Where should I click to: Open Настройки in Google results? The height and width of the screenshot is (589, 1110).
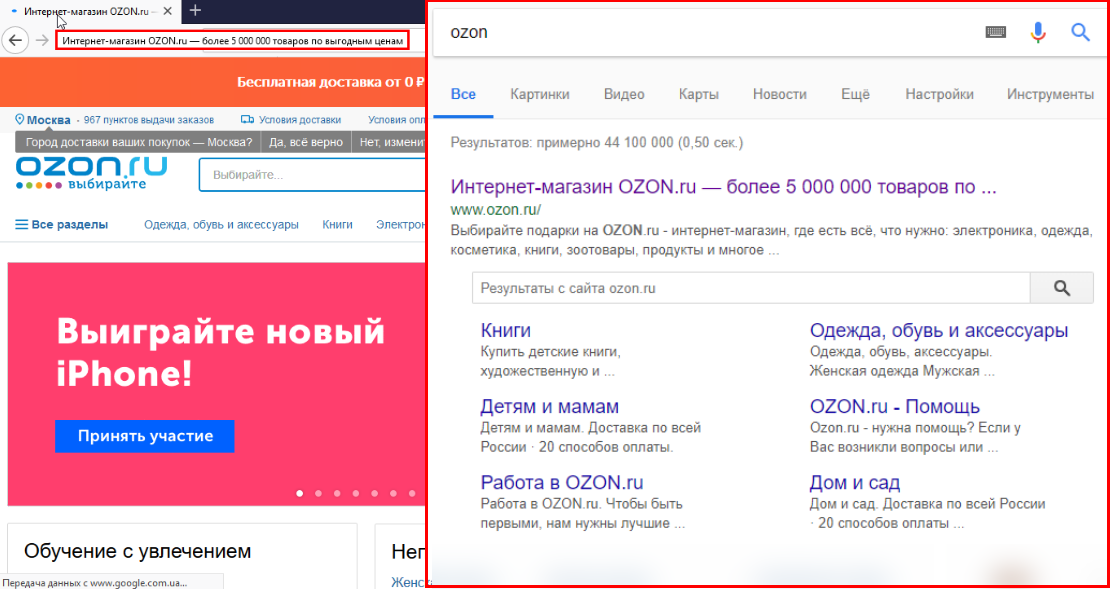939,94
